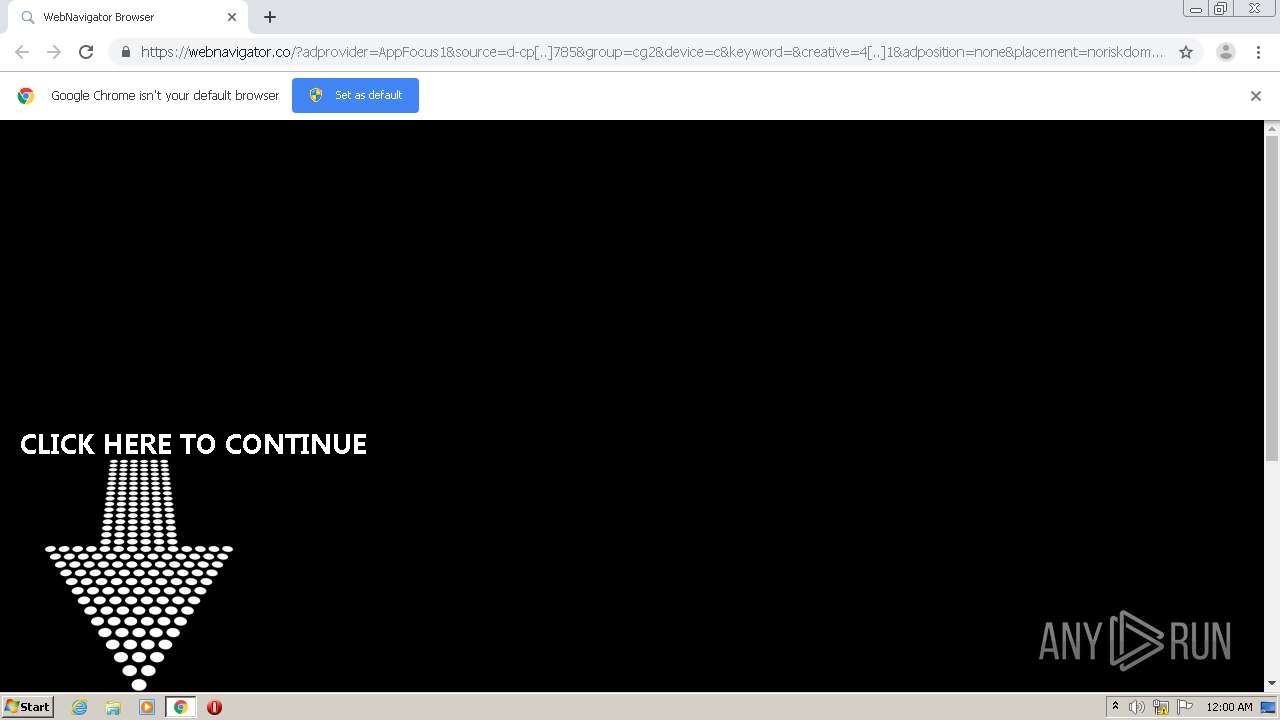Open the Windows Start menu
The image size is (1280, 720).
point(27,707)
